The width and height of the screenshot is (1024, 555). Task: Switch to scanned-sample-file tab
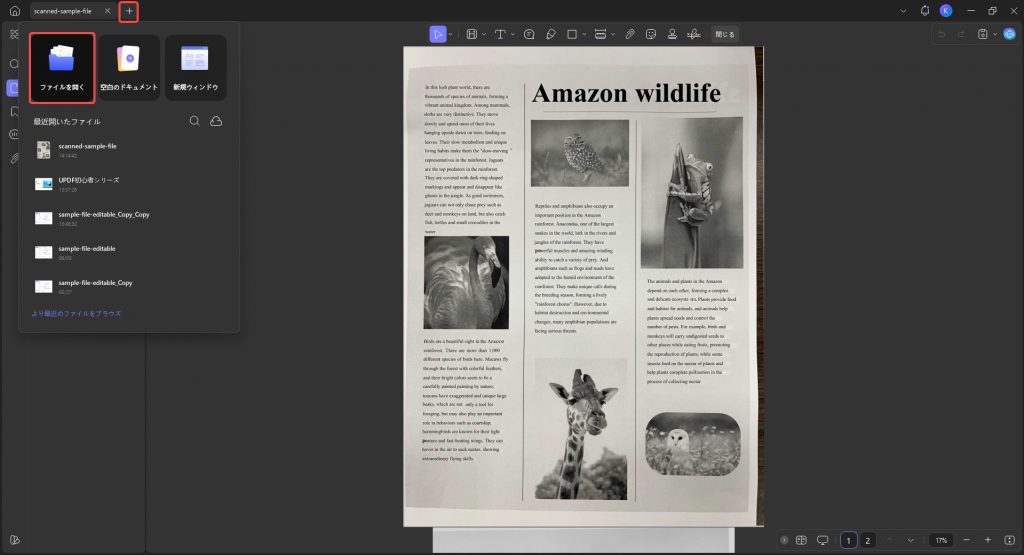click(x=63, y=11)
